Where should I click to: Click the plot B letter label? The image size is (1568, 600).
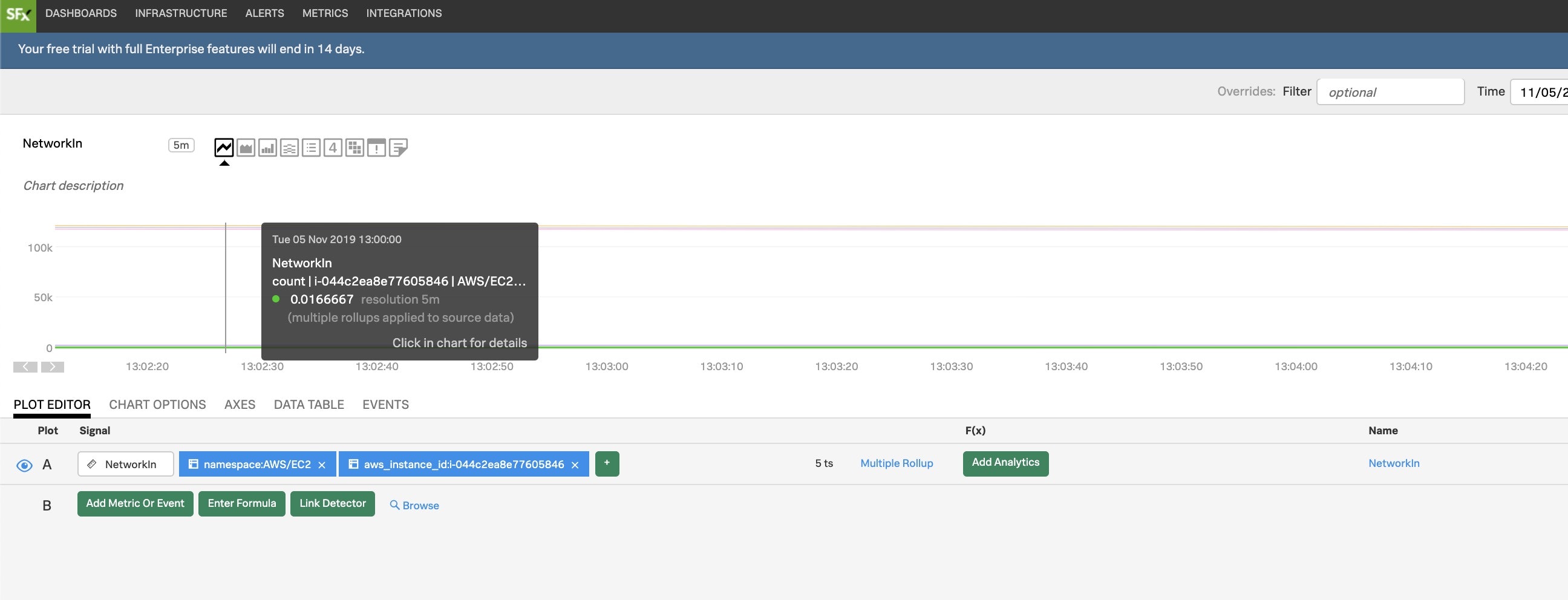tap(47, 506)
